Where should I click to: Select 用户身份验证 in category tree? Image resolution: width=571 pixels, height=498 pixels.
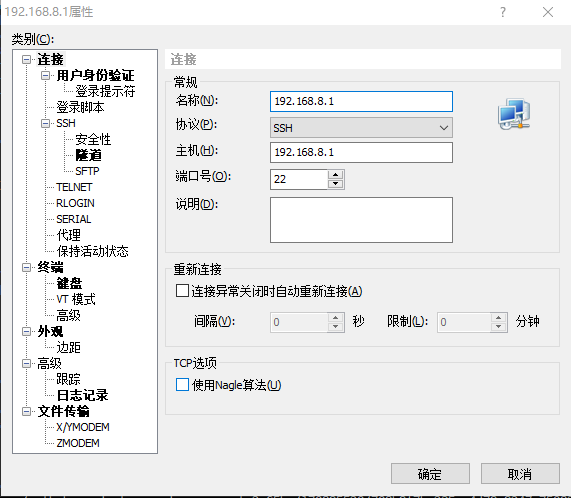95,75
